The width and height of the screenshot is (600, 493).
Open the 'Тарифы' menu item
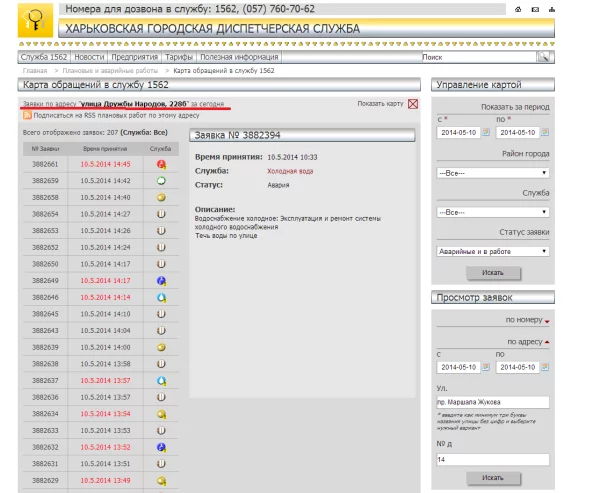coord(178,58)
